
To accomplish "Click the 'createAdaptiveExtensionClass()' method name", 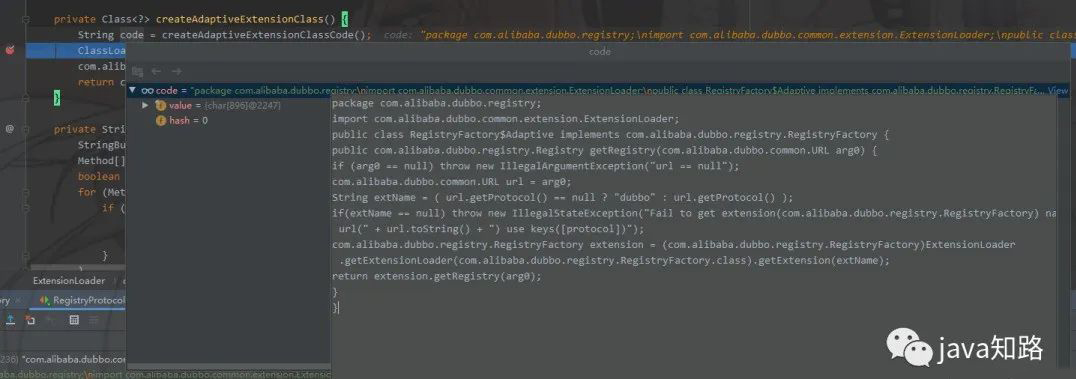I will point(245,19).
